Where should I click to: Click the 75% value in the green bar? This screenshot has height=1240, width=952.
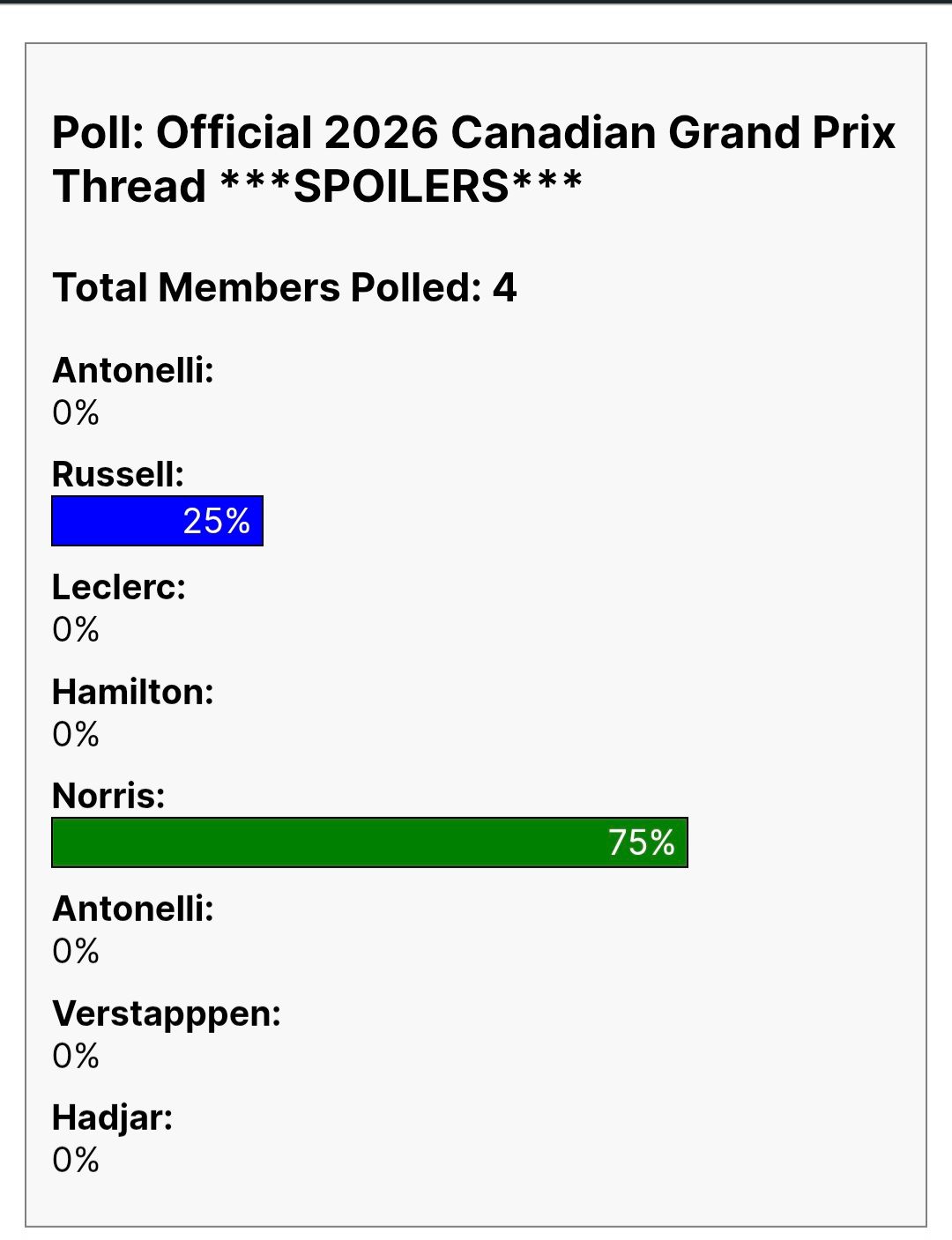(642, 843)
